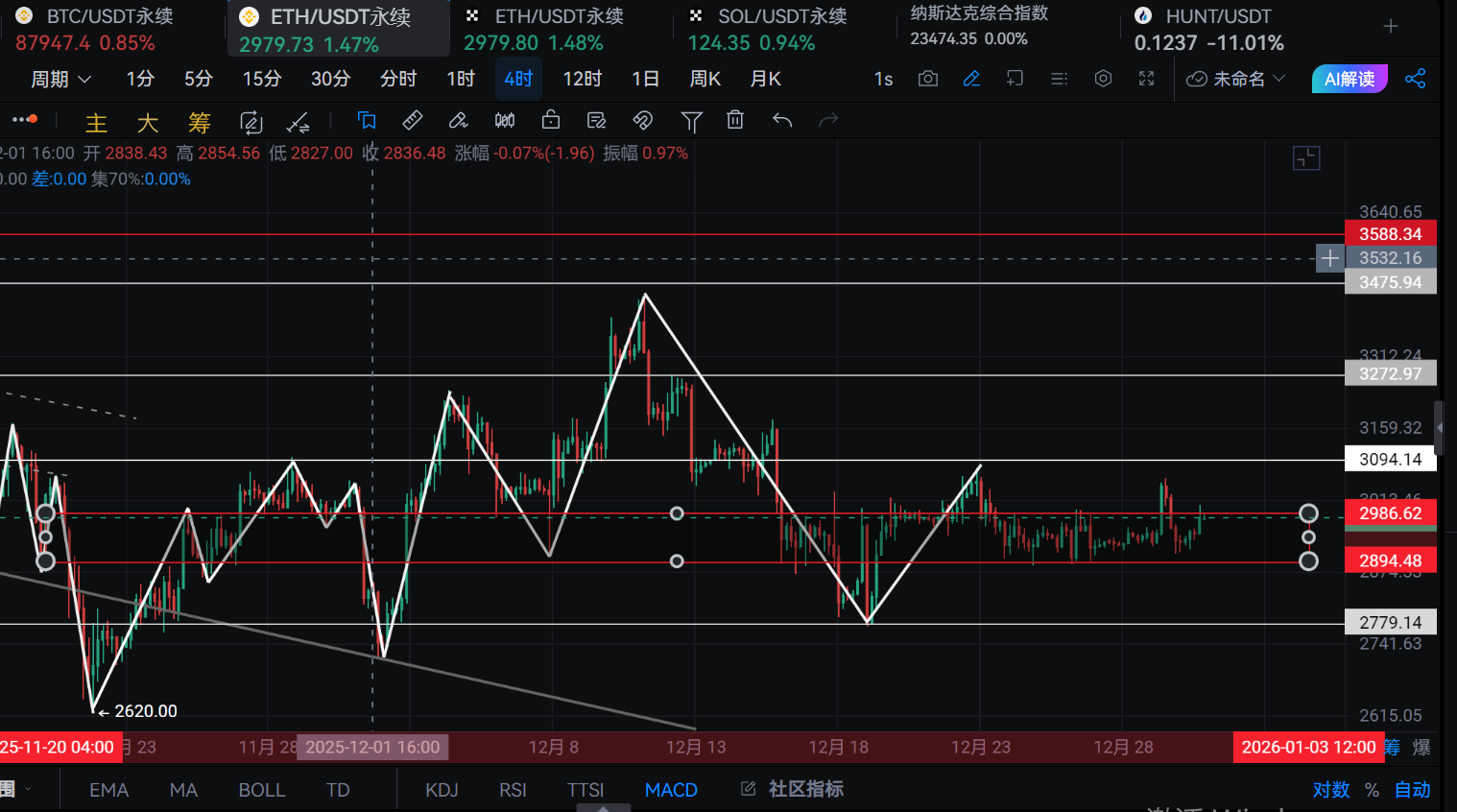This screenshot has width=1457, height=812.
Task: Expand the more tools ellipsis menu
Action: (x=25, y=120)
